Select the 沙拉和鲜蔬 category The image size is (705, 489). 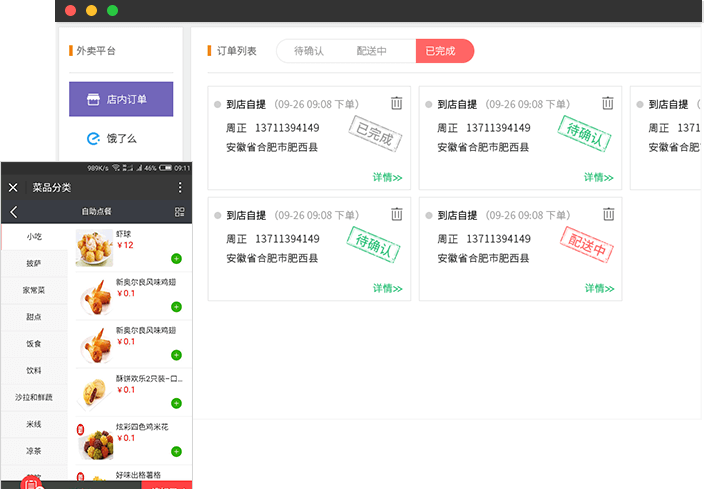point(35,397)
